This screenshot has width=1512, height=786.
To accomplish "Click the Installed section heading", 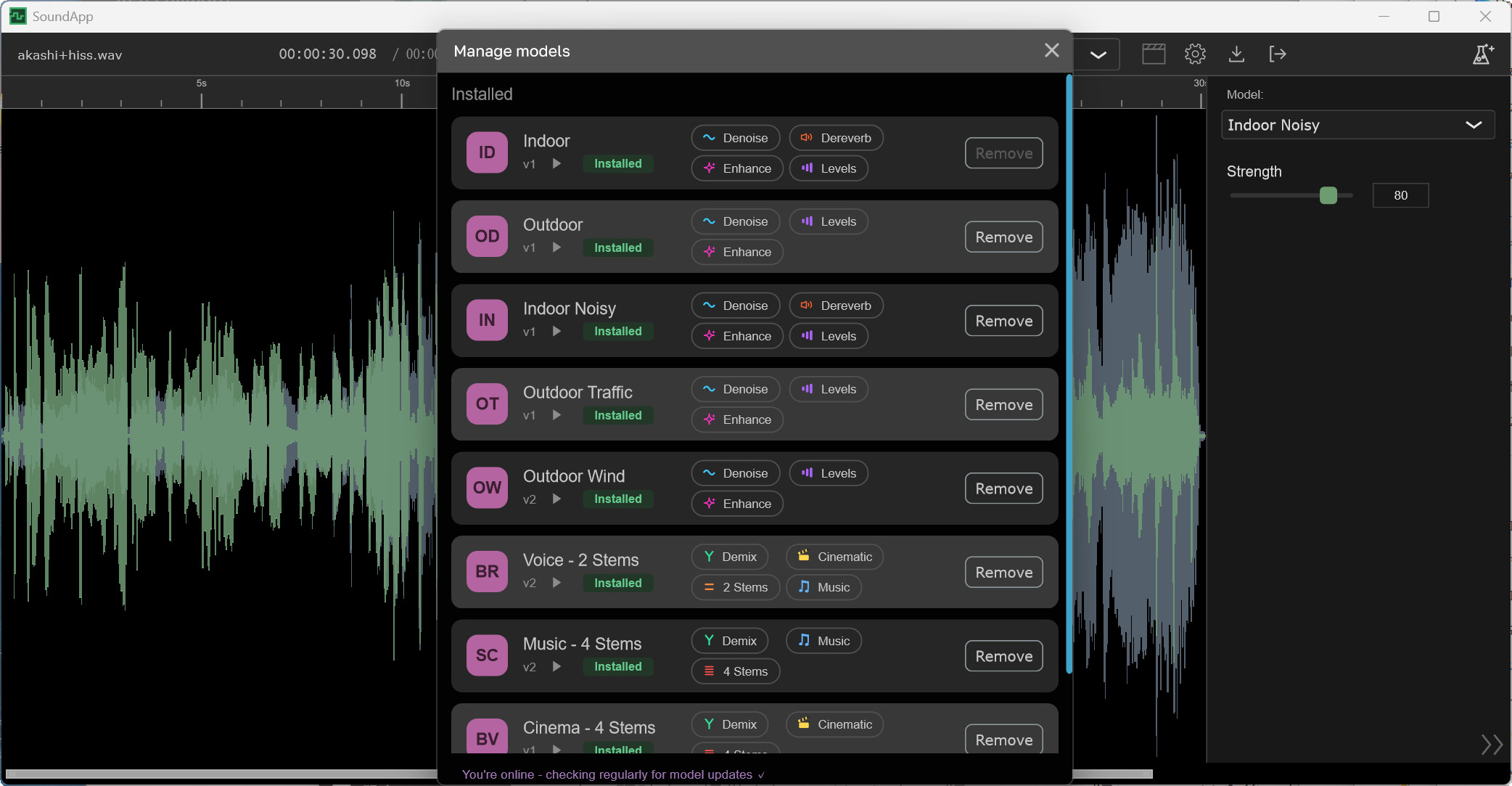I will click(x=482, y=94).
